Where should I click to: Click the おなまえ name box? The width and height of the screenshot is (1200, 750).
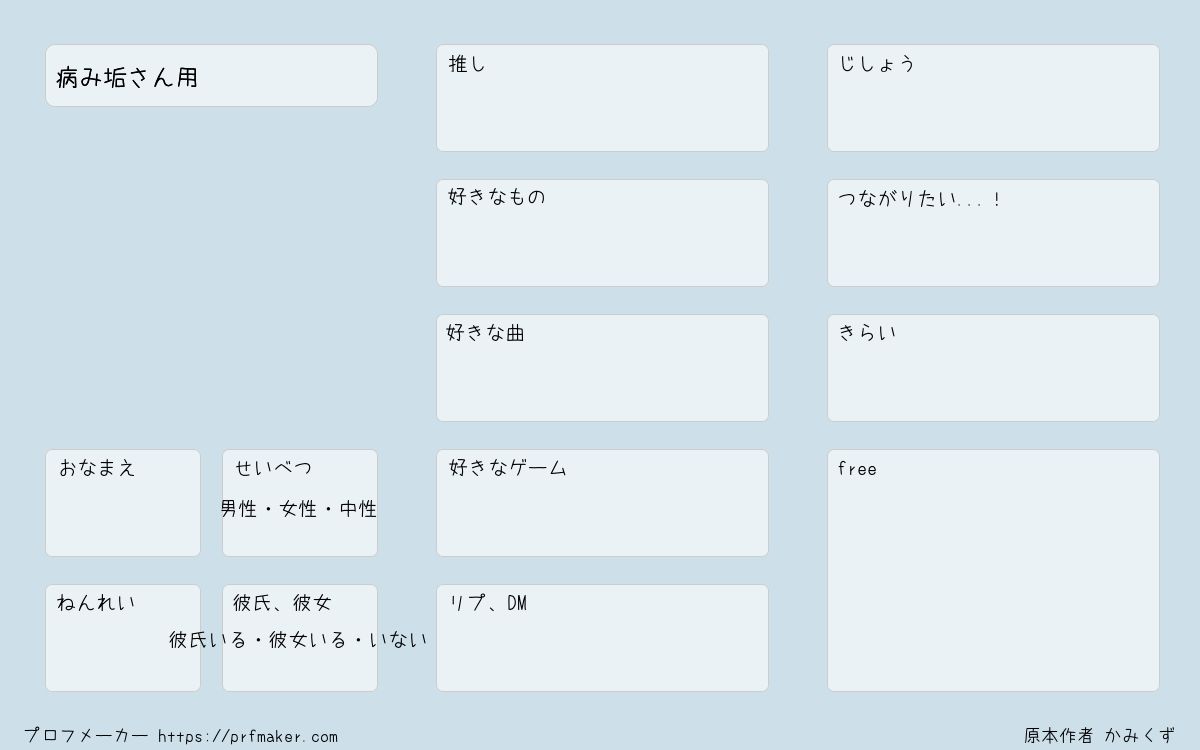coord(123,503)
